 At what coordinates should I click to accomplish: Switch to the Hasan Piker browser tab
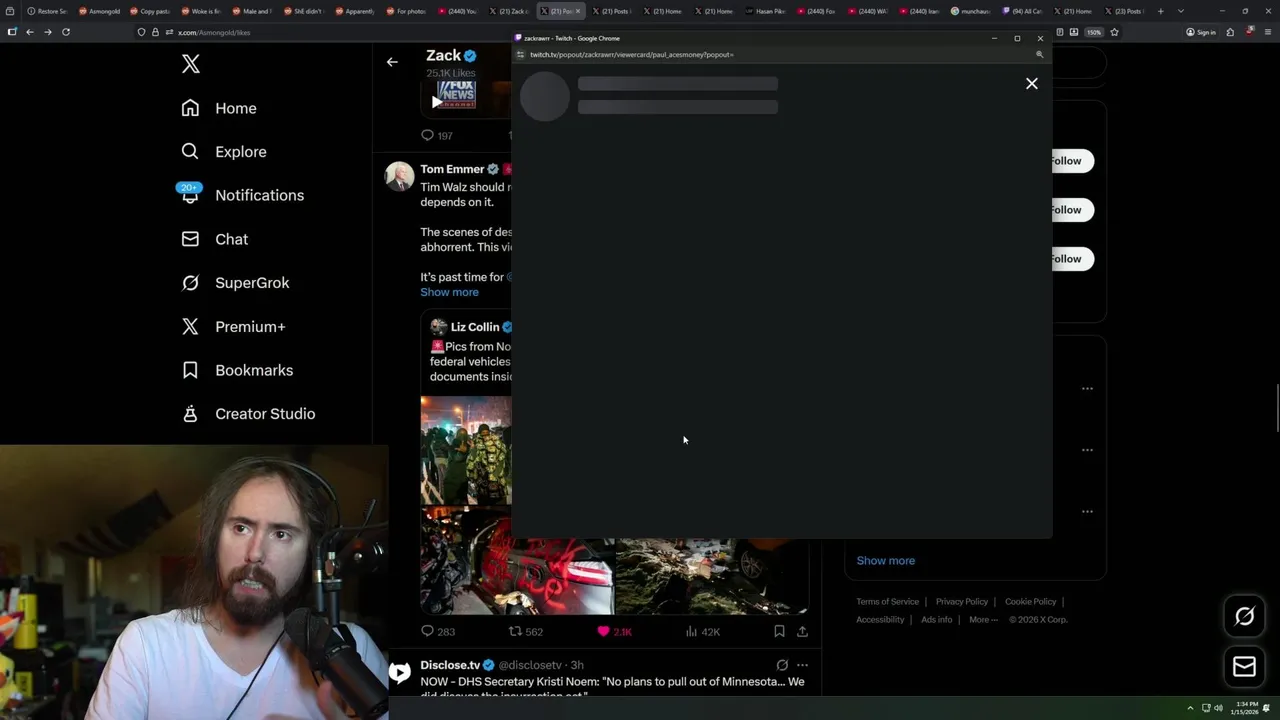click(x=767, y=11)
